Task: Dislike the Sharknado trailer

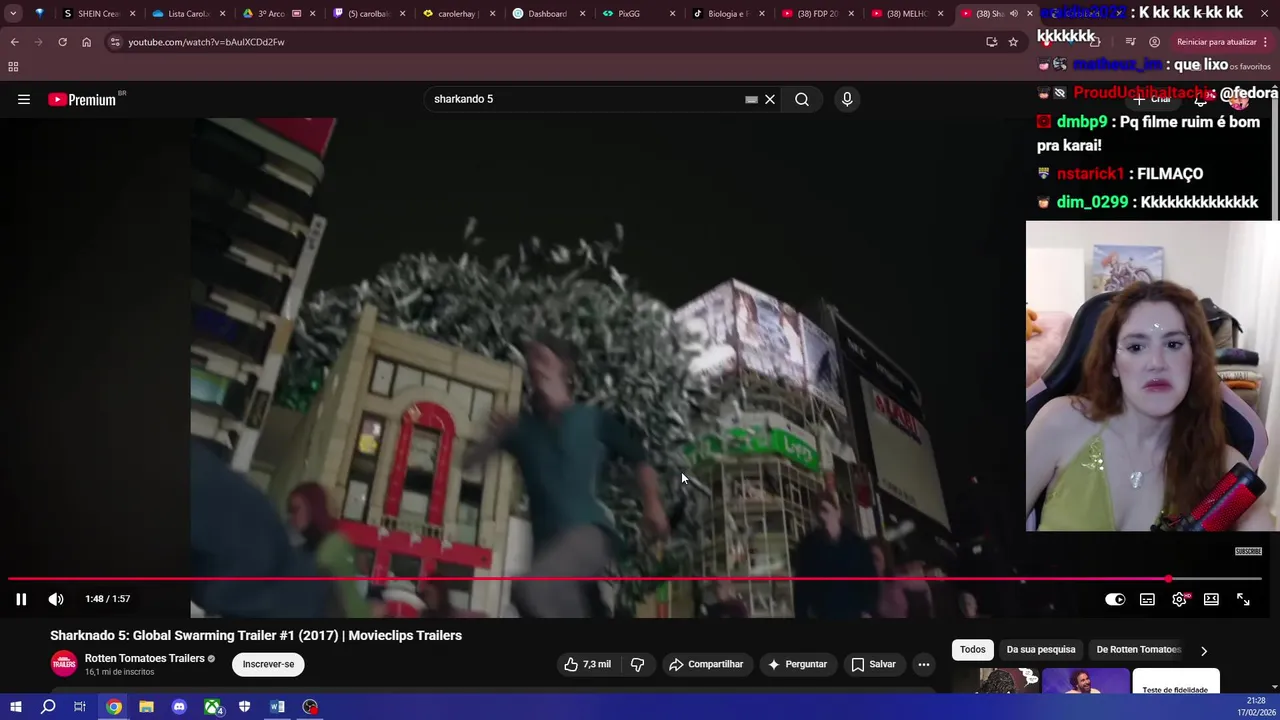Action: pos(637,664)
